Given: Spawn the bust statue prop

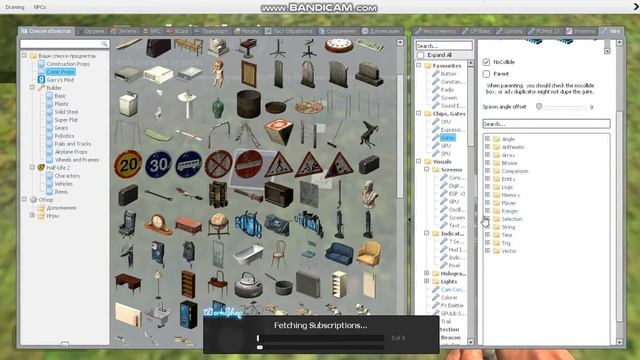Looking at the screenshot, I should tap(369, 195).
